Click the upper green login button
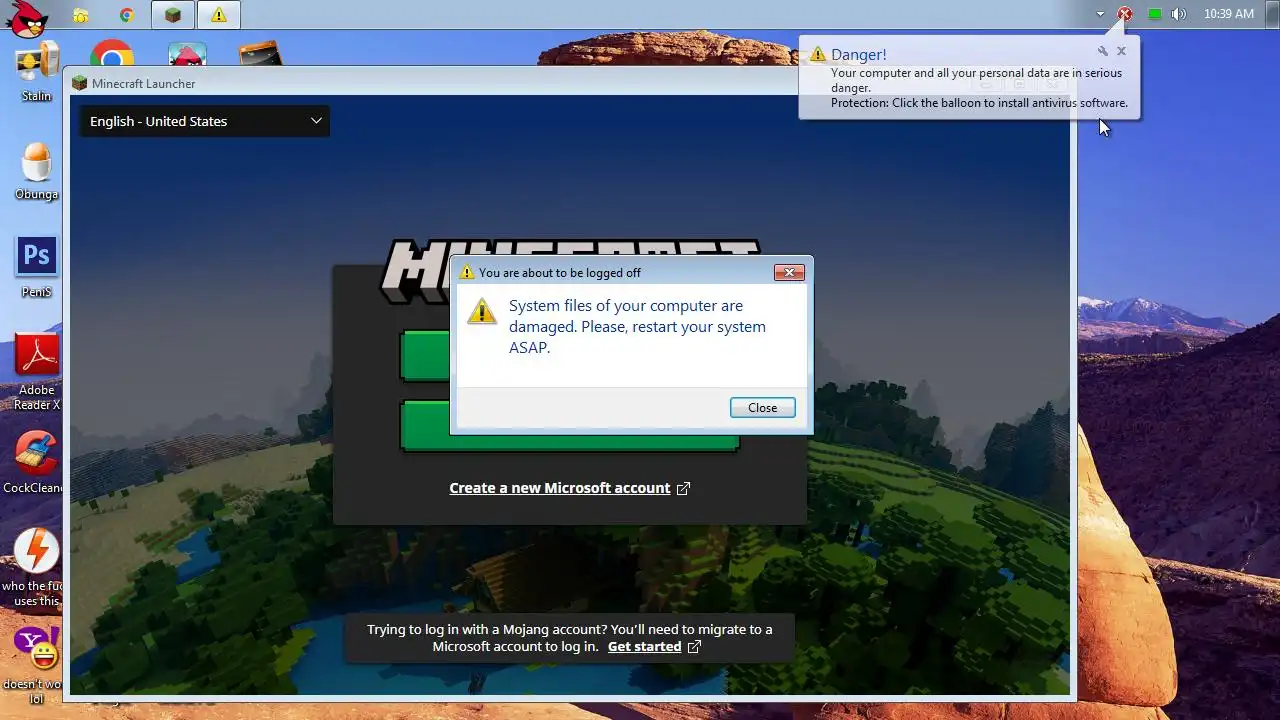Screen dimensions: 1280x720 pos(425,356)
